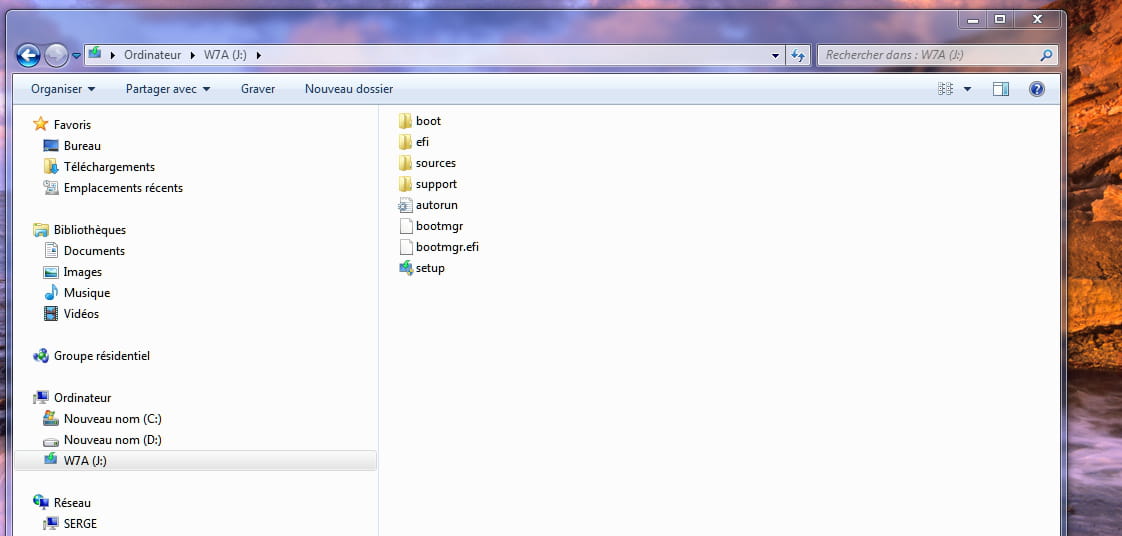Open the Partager avec menu
The height and width of the screenshot is (536, 1122).
click(168, 89)
